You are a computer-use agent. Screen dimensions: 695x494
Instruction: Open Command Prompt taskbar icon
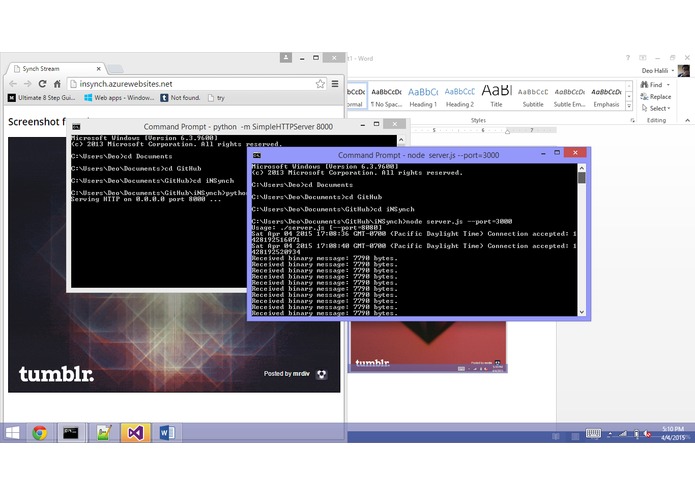click(70, 432)
